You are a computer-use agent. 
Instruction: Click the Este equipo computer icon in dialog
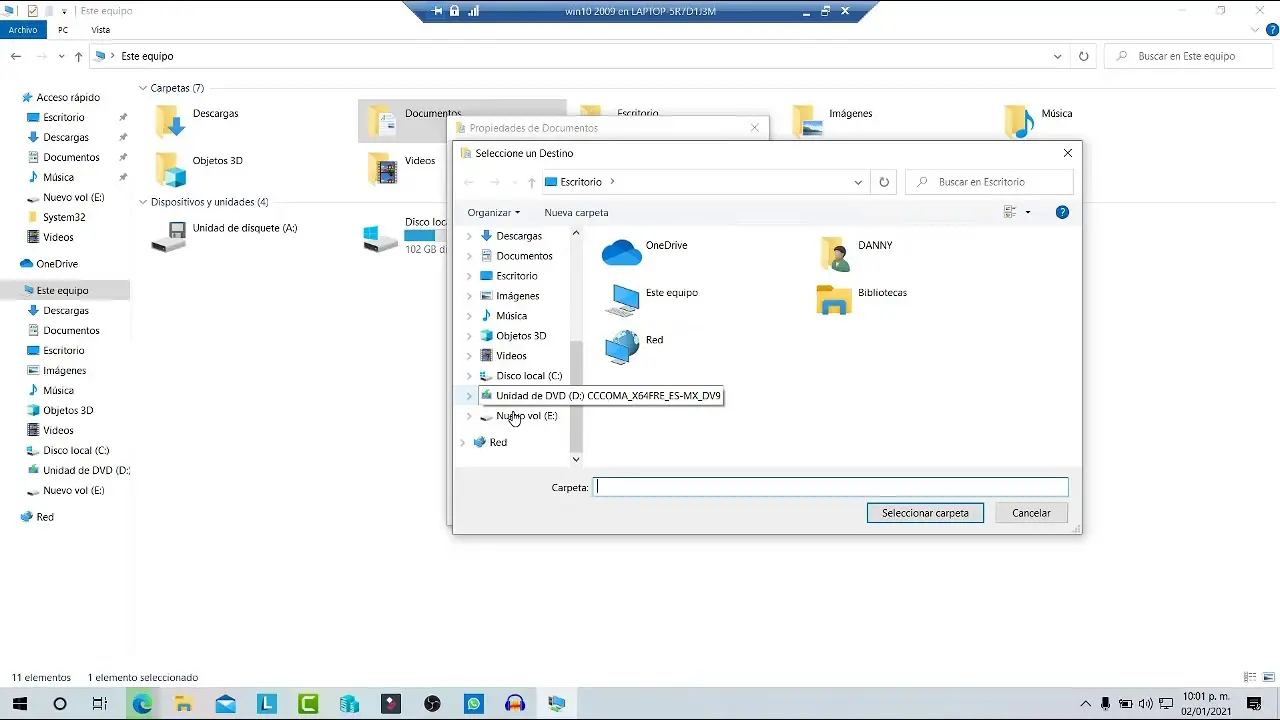click(624, 299)
